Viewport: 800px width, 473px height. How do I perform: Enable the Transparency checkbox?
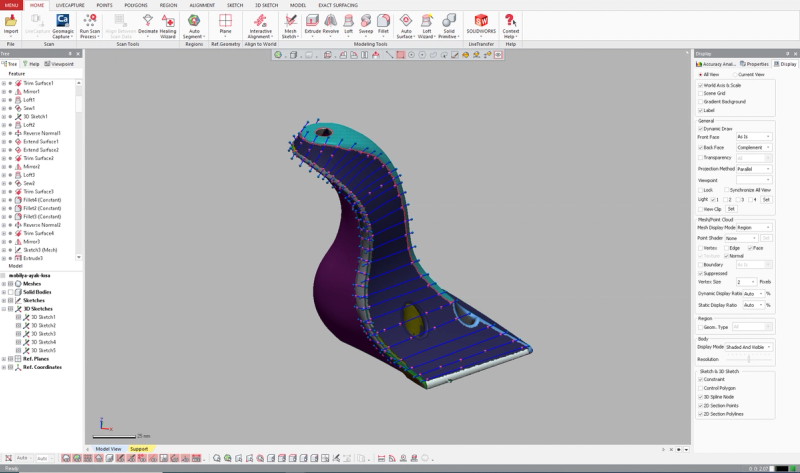click(x=701, y=158)
